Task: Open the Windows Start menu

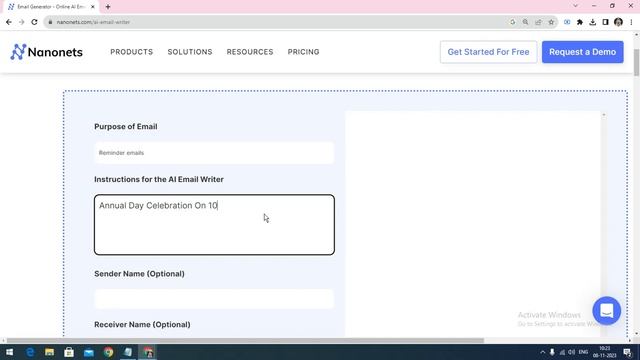Action: (x=9, y=352)
